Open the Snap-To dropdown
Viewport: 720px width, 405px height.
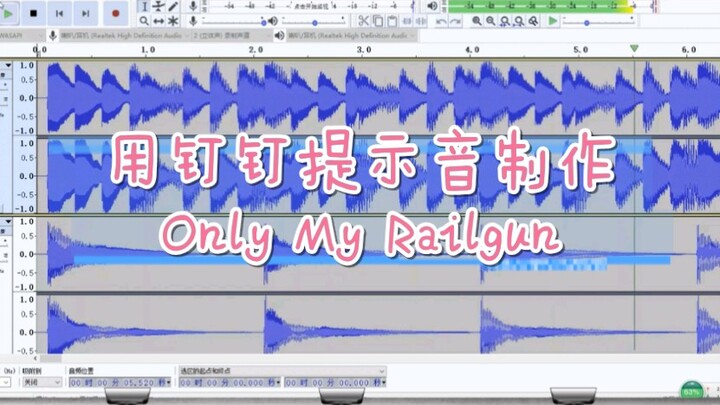click(41, 382)
